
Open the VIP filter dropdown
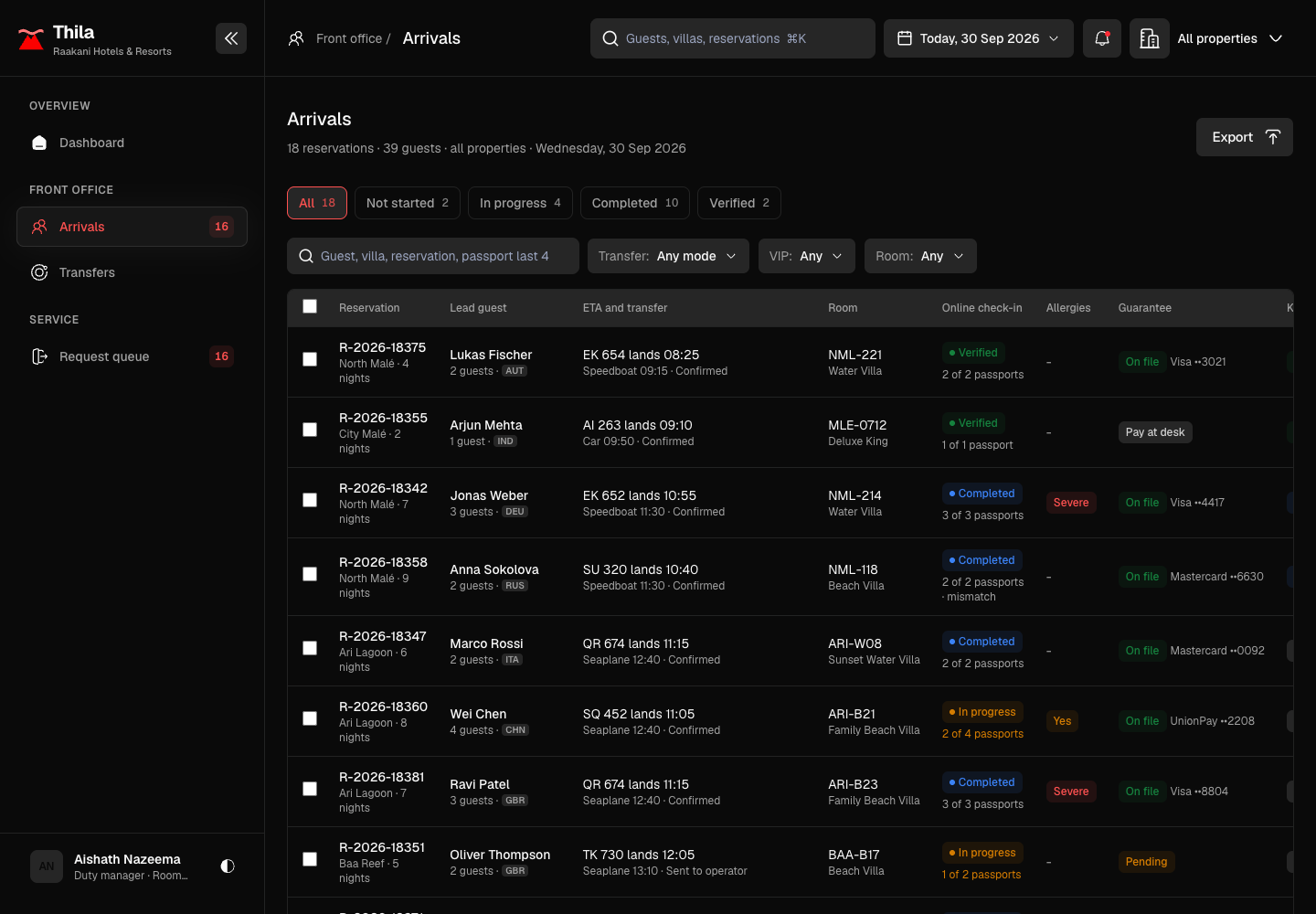click(x=807, y=256)
